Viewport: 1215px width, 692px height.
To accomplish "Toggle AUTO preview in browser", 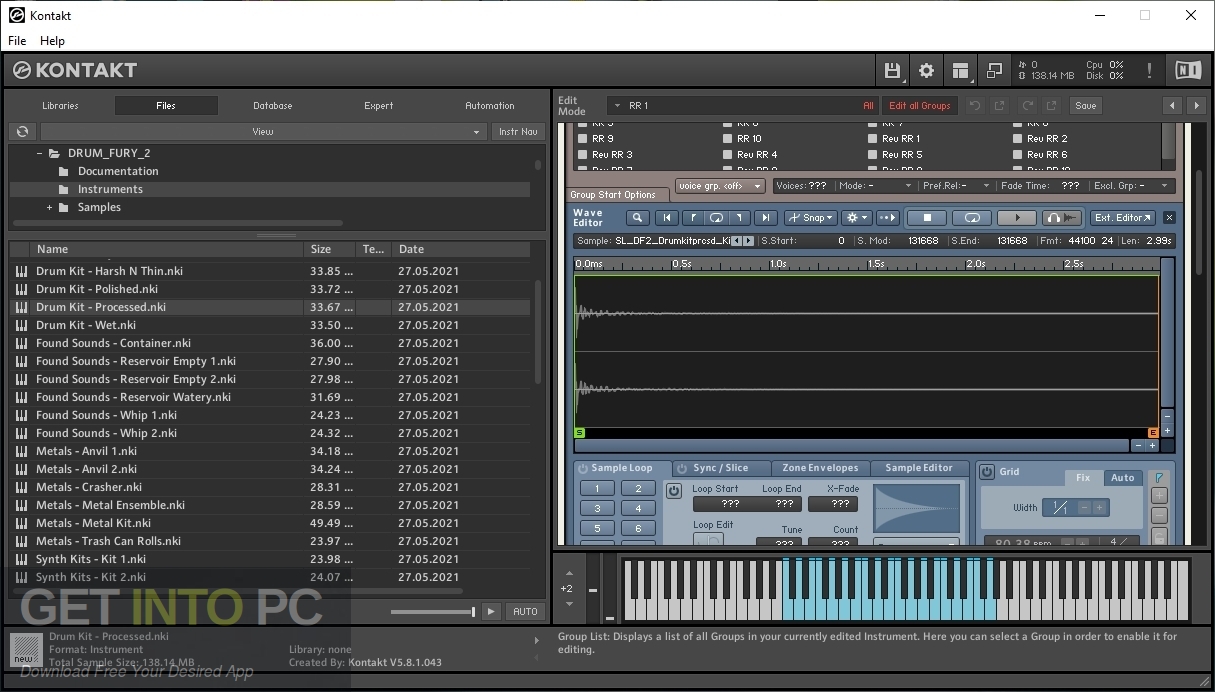I will [x=525, y=611].
